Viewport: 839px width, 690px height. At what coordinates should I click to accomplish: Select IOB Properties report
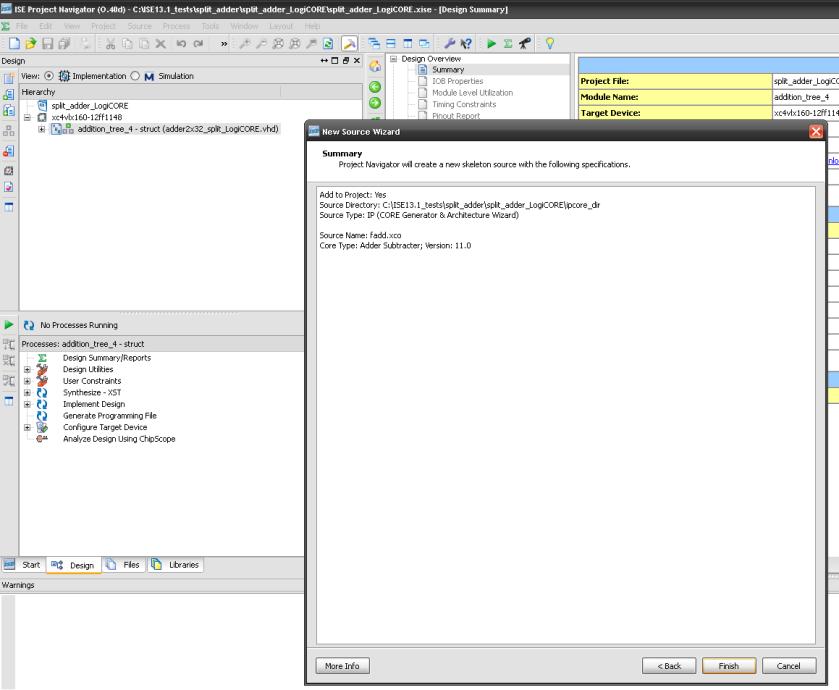[x=457, y=81]
